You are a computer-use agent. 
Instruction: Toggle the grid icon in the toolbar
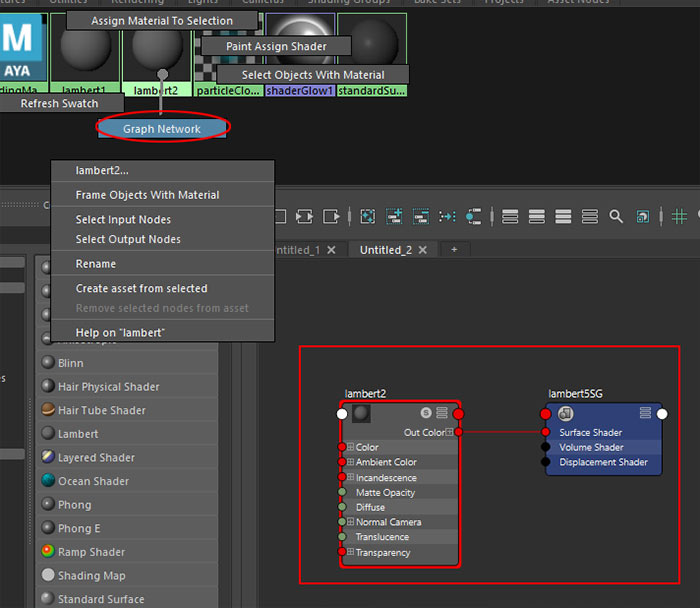point(680,216)
